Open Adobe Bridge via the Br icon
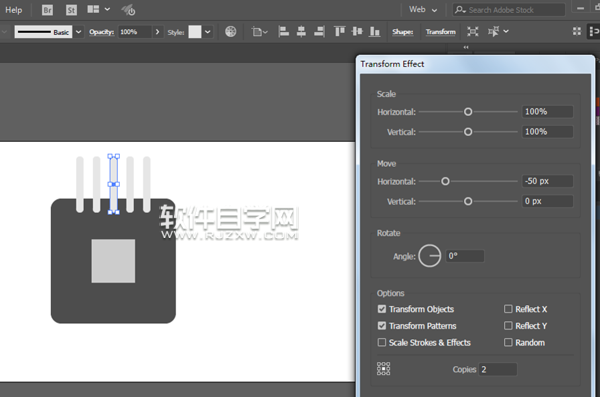The height and width of the screenshot is (397, 600). pyautogui.click(x=47, y=10)
